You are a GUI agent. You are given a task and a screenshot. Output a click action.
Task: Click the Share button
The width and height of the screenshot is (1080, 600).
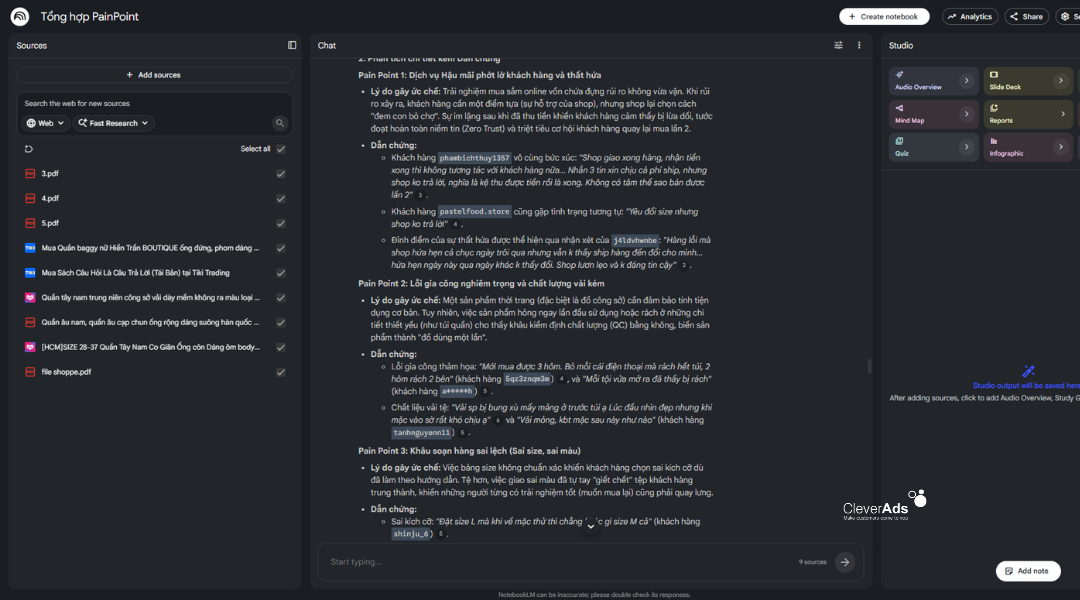pos(1026,17)
